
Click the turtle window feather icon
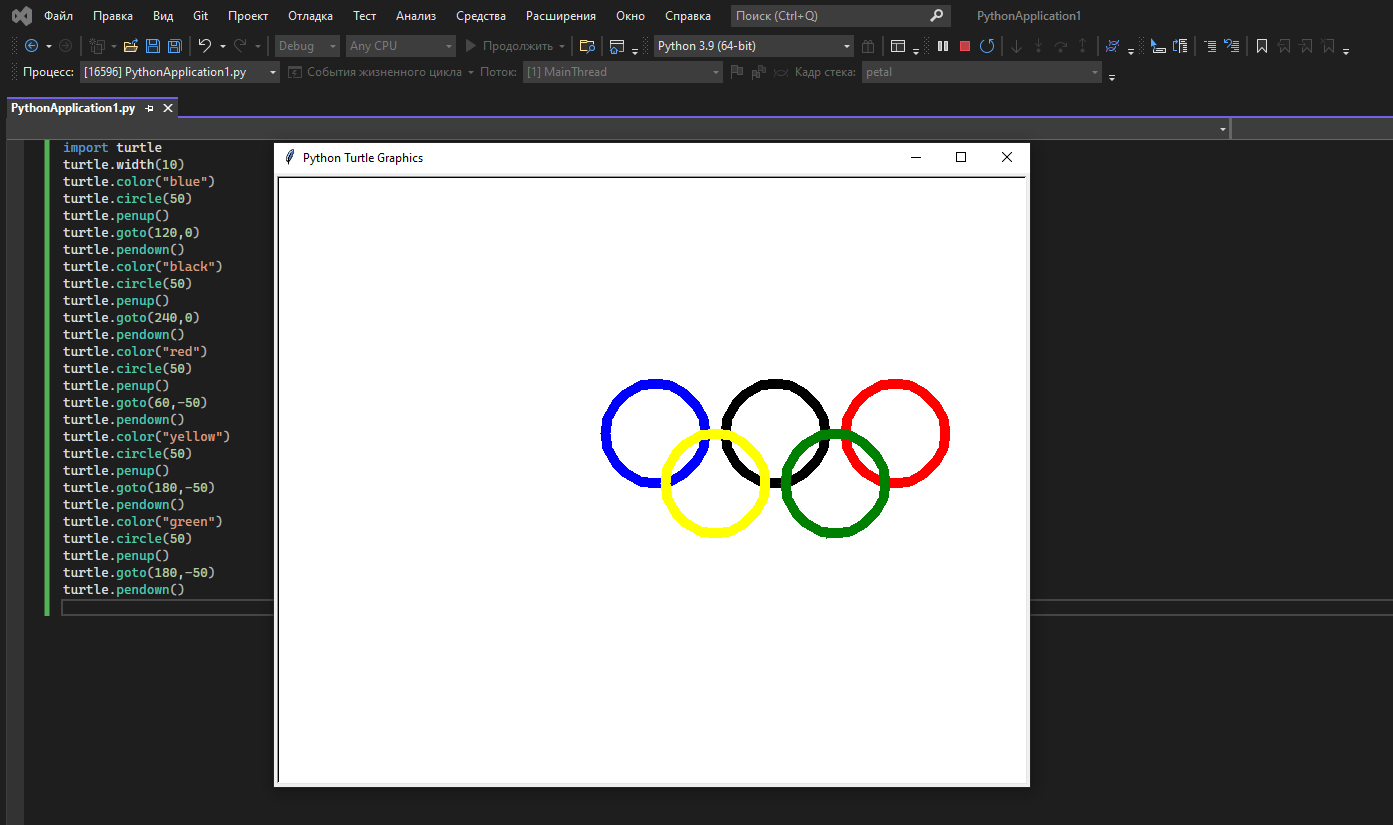289,157
